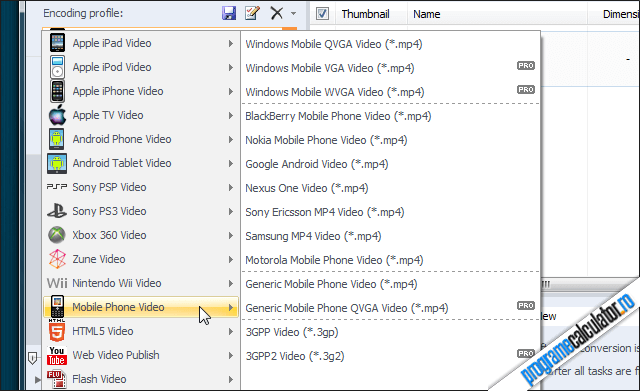Click the Zune Video icon

coord(57,259)
